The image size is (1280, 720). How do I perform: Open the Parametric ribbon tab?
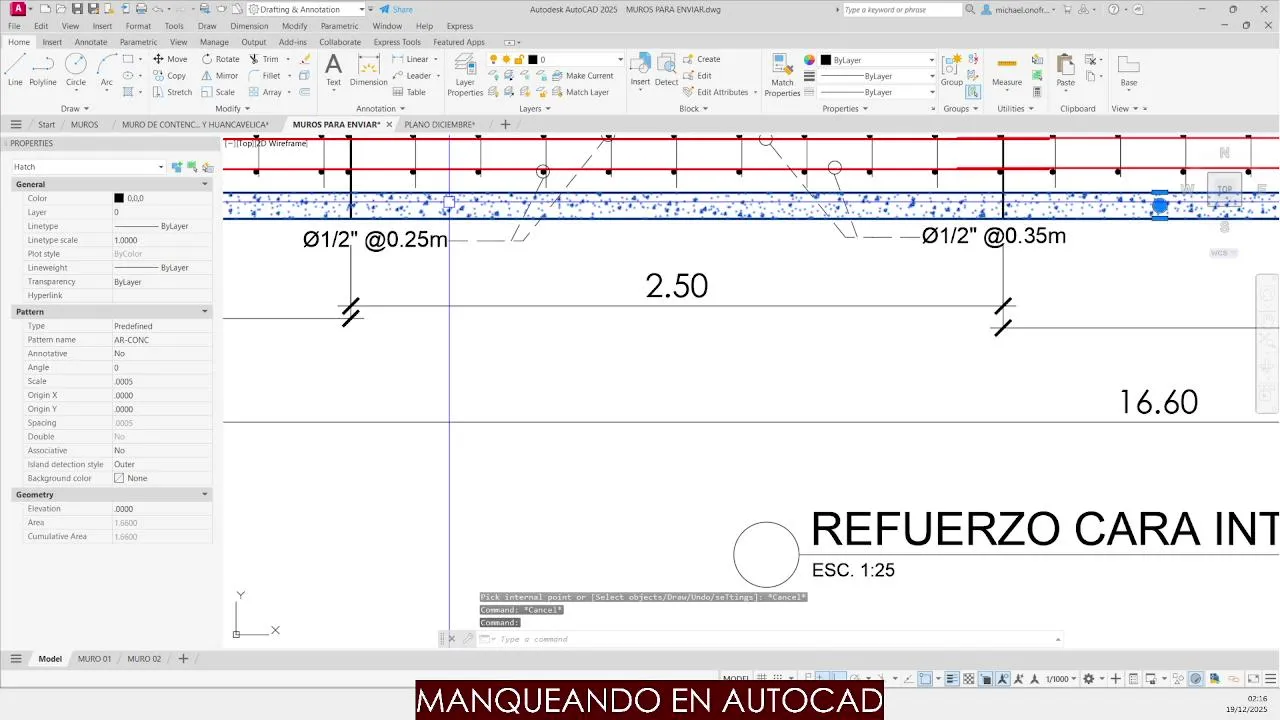coord(138,42)
